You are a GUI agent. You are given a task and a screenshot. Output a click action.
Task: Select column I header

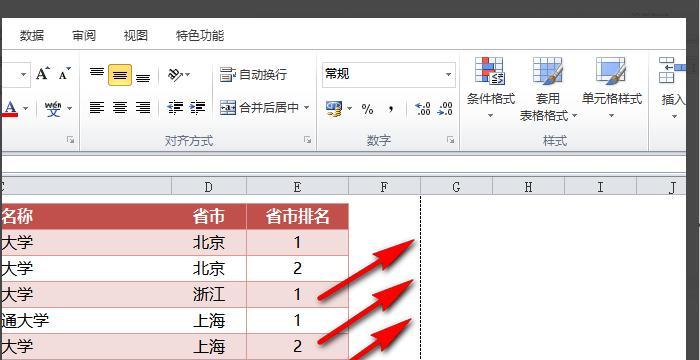coord(600,187)
